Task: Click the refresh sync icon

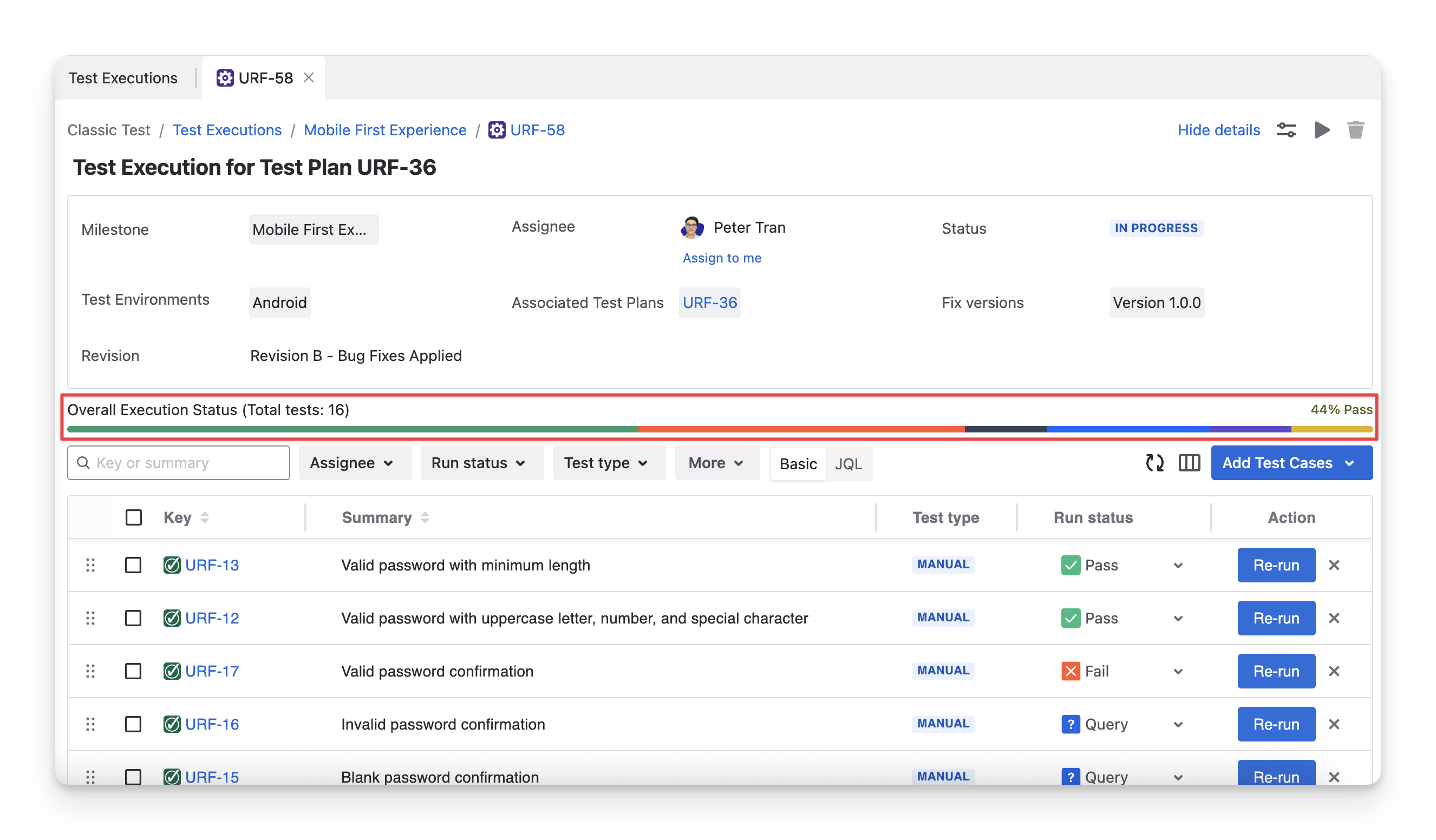Action: (x=1154, y=463)
